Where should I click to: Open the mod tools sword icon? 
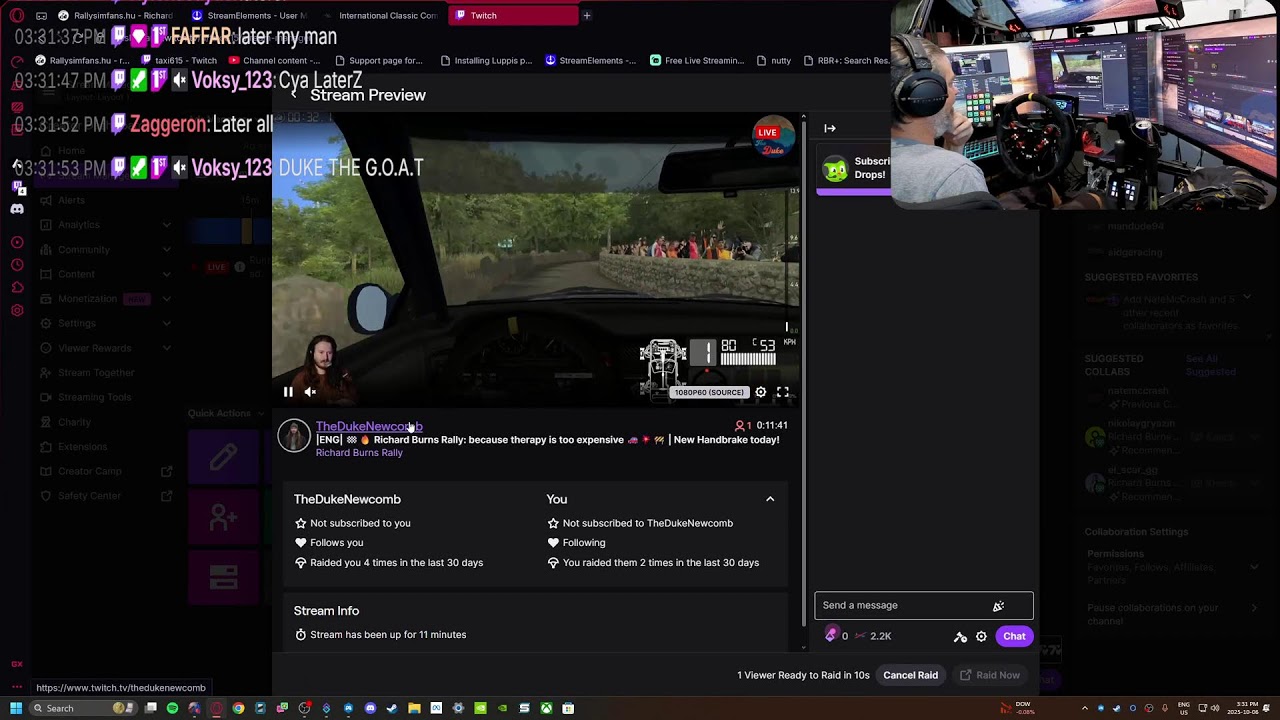(x=960, y=637)
